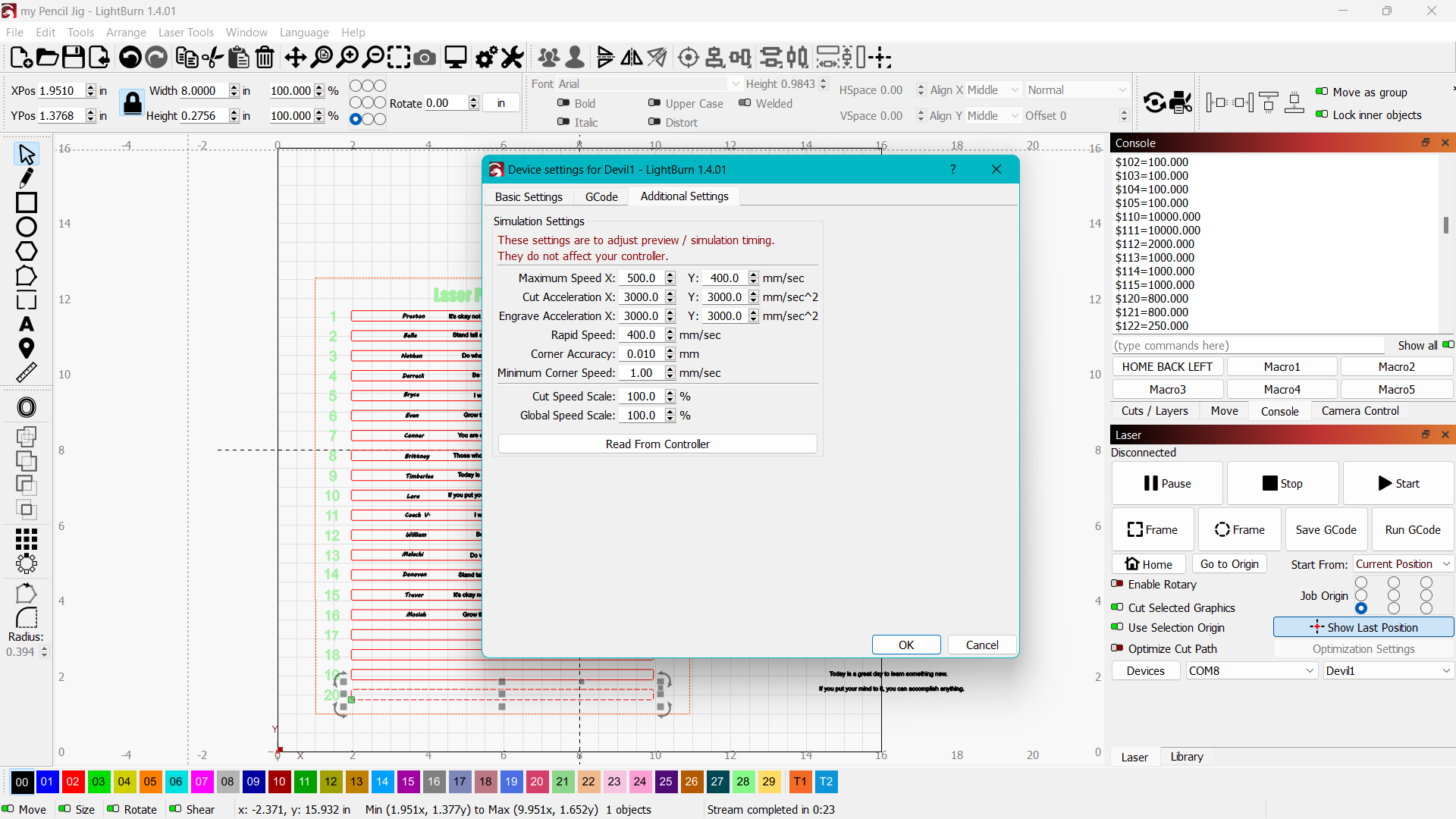Open the Align X dropdown

[x=993, y=89]
